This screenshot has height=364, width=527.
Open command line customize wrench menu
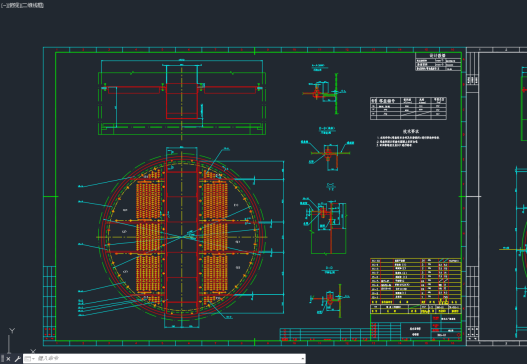[17, 359]
